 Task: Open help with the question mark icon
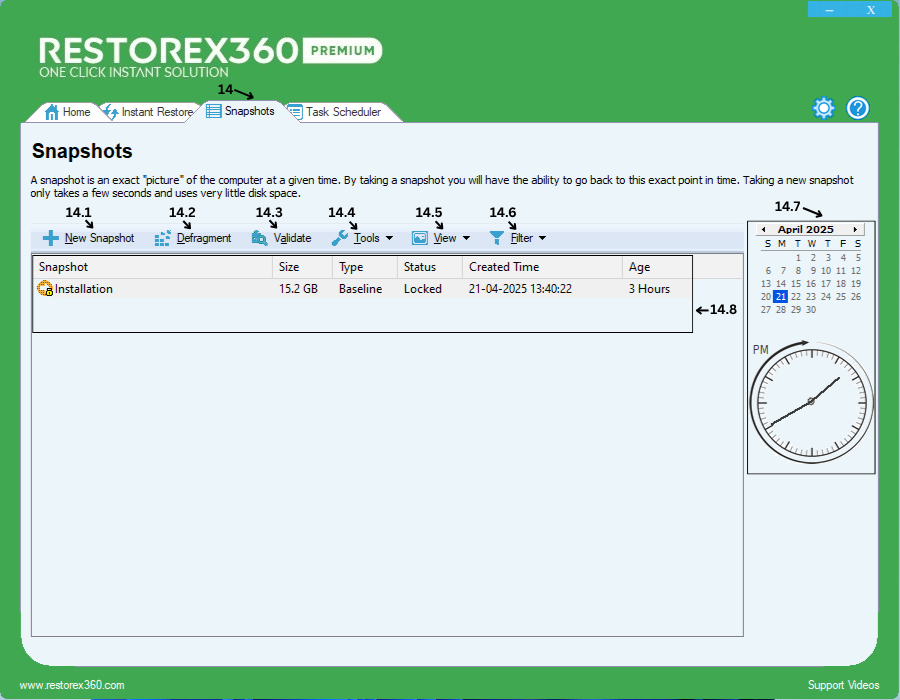pyautogui.click(x=858, y=108)
